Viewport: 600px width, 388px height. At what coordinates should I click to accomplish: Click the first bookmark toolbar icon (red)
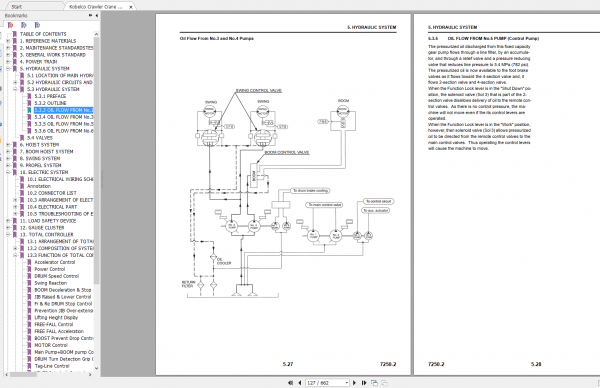(x=10, y=25)
